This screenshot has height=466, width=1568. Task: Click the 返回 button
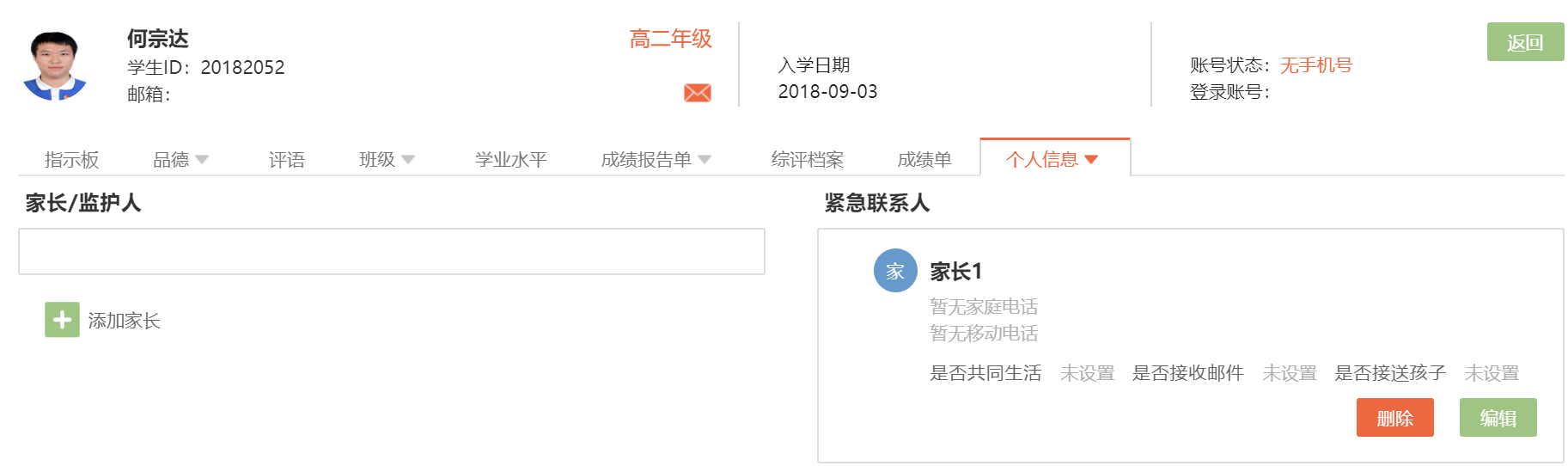(1525, 42)
